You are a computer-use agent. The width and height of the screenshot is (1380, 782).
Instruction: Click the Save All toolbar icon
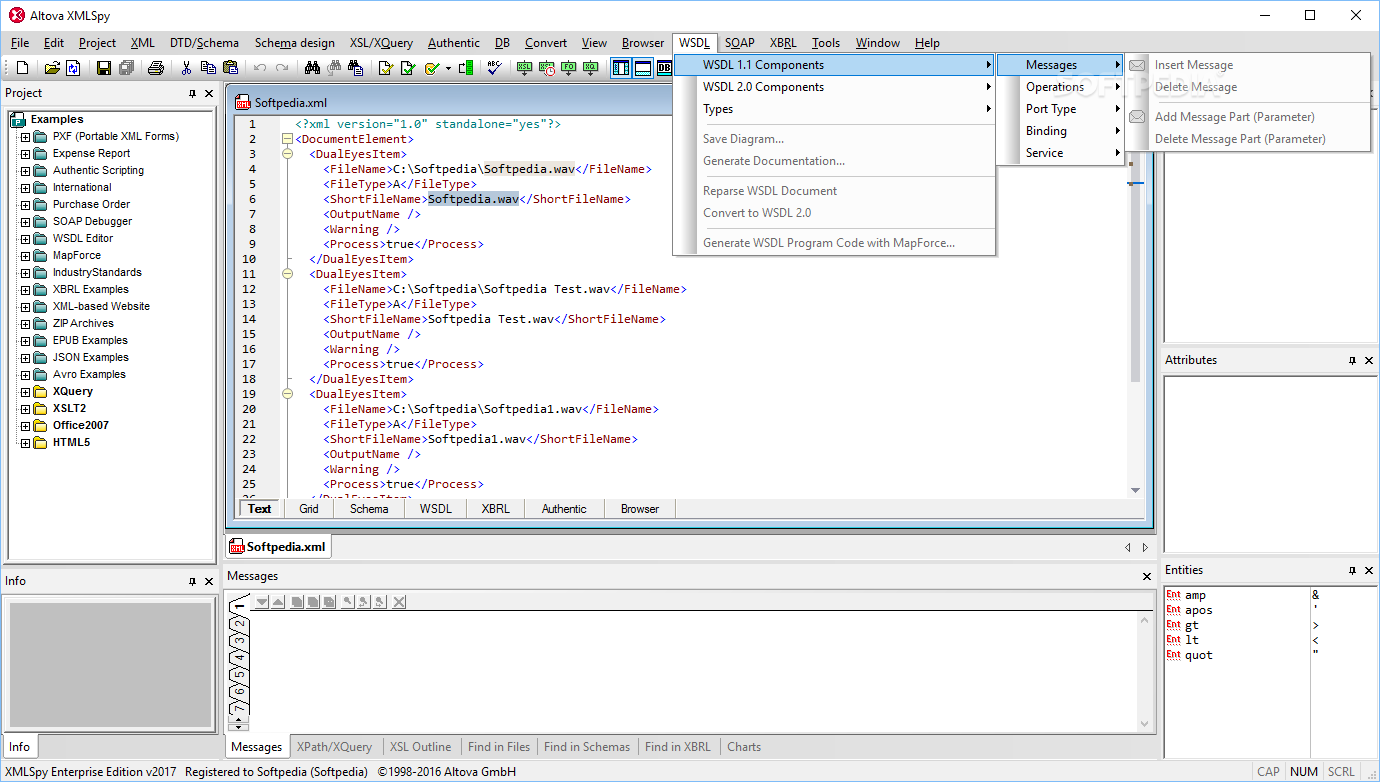pos(126,68)
